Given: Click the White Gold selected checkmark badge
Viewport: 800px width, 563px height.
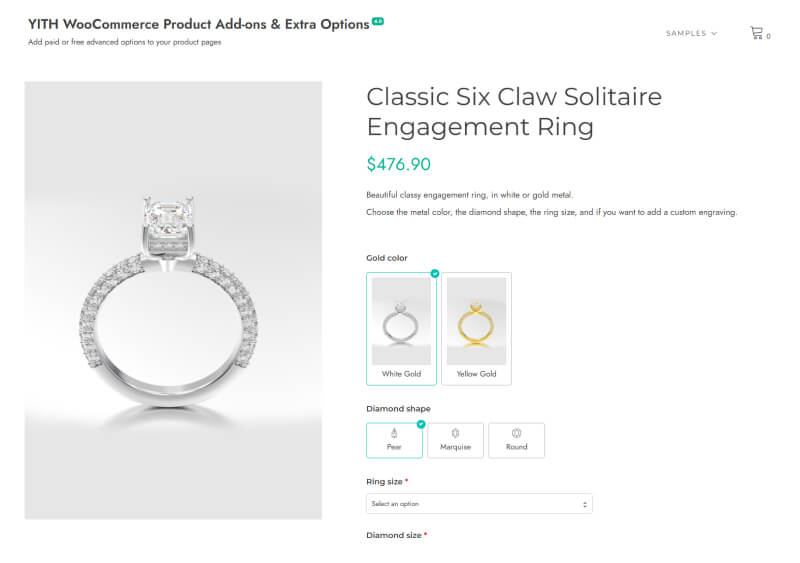Looking at the screenshot, I should 434,273.
